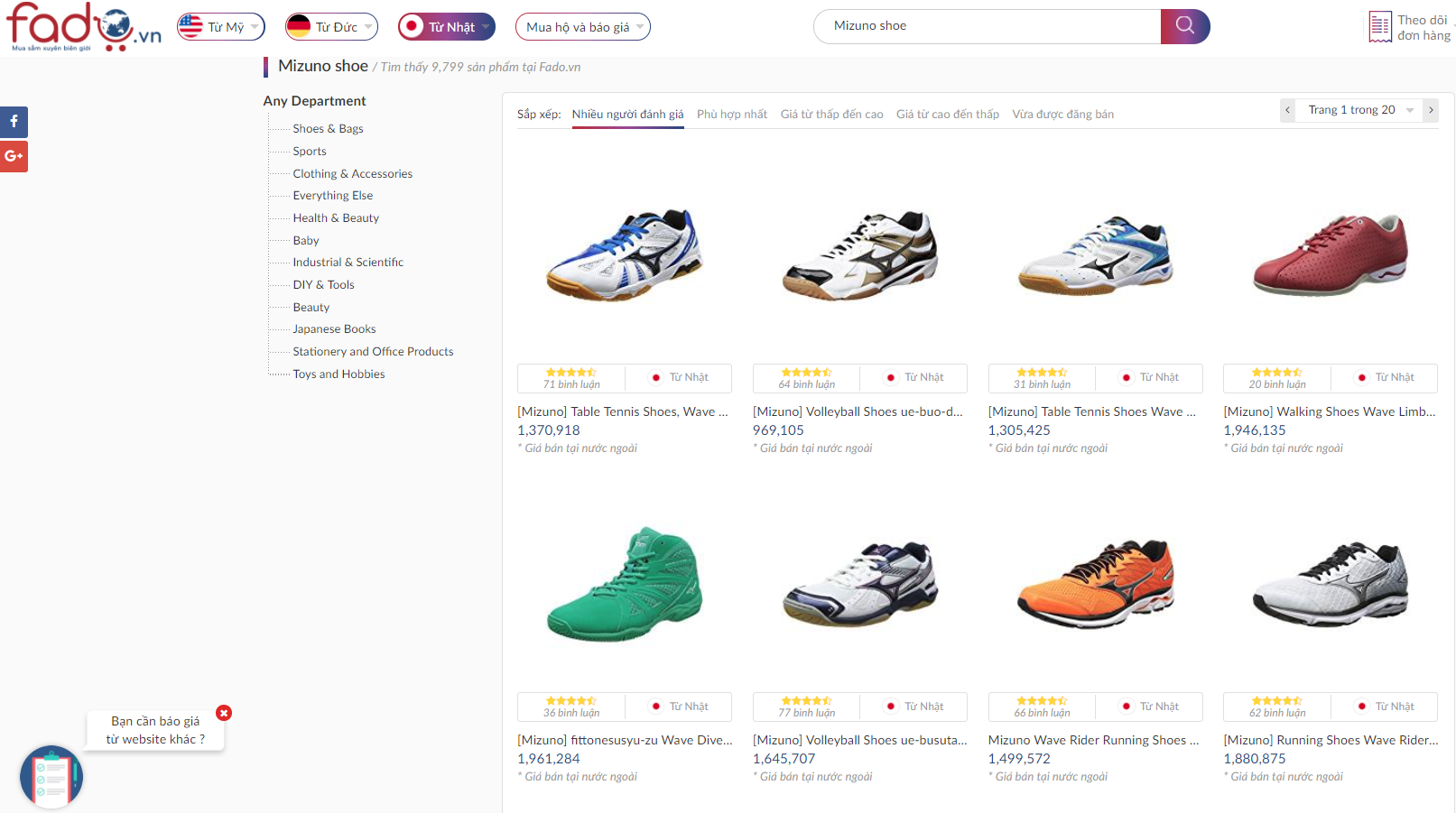This screenshot has width=1456, height=813.
Task: Select Stationery and Office Products department
Action: [x=374, y=352]
